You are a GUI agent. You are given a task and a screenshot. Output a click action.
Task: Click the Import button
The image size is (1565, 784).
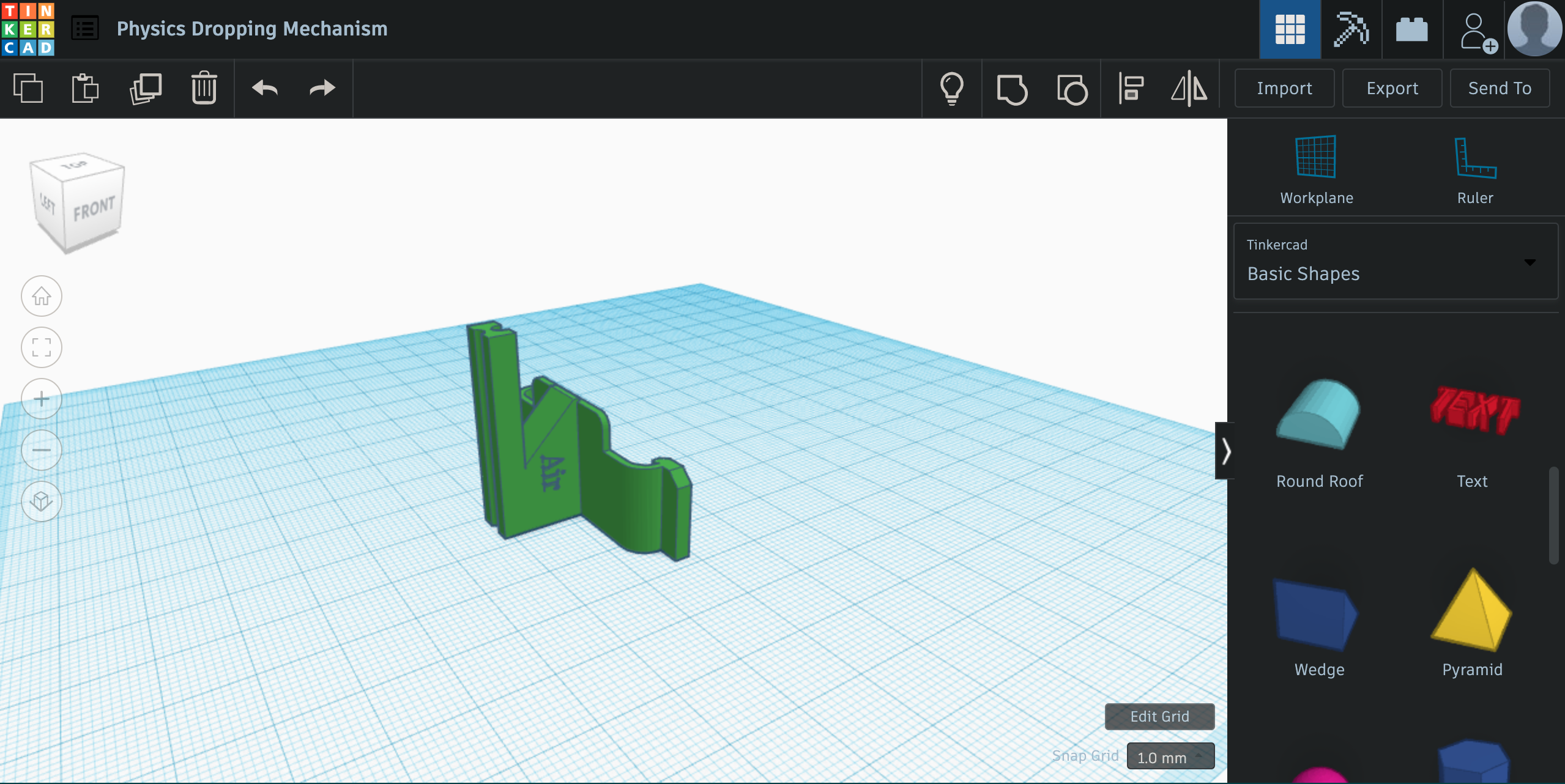(x=1285, y=88)
